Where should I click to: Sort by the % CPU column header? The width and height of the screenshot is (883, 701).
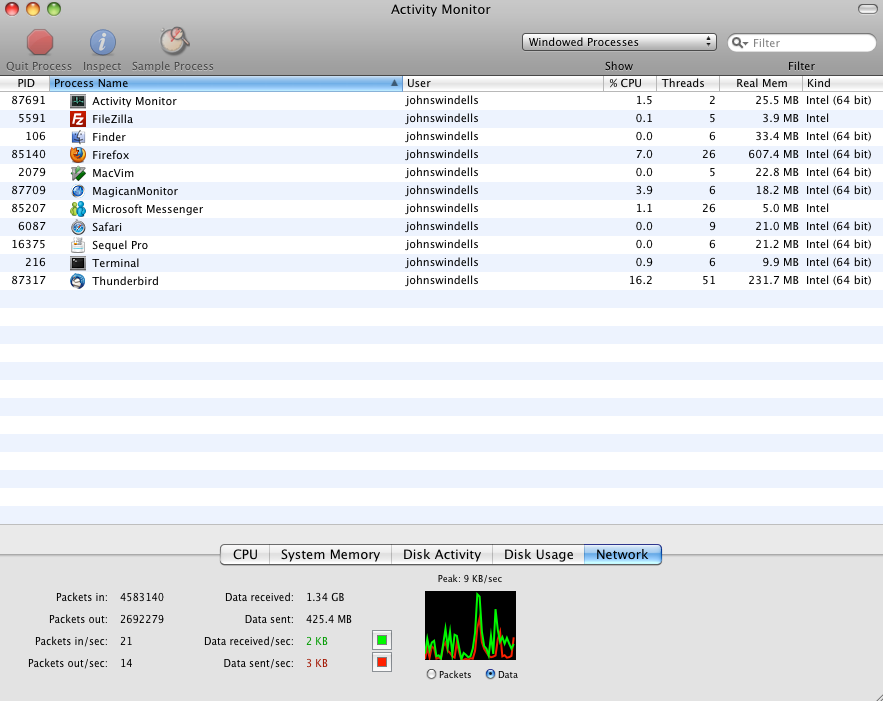[630, 83]
